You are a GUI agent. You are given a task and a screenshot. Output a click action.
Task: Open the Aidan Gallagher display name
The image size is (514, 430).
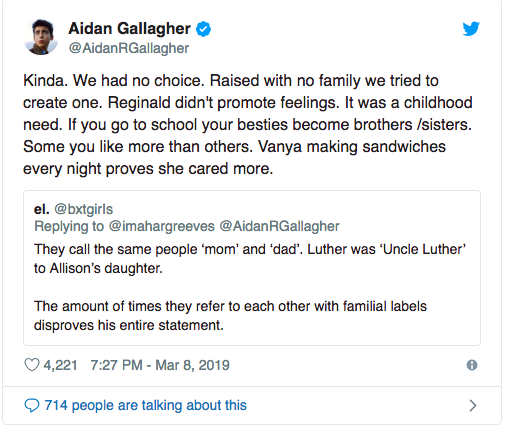click(x=129, y=28)
